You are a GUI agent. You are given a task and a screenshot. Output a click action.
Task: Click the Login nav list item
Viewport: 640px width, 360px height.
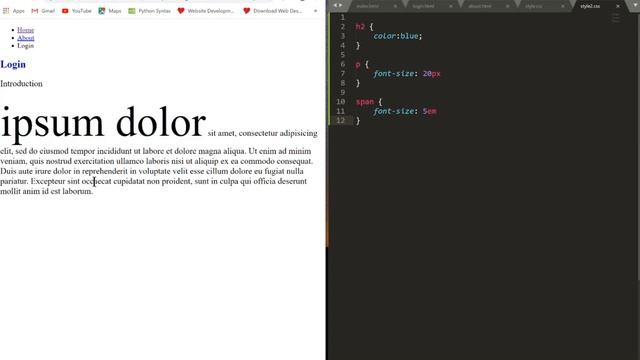pos(25,46)
